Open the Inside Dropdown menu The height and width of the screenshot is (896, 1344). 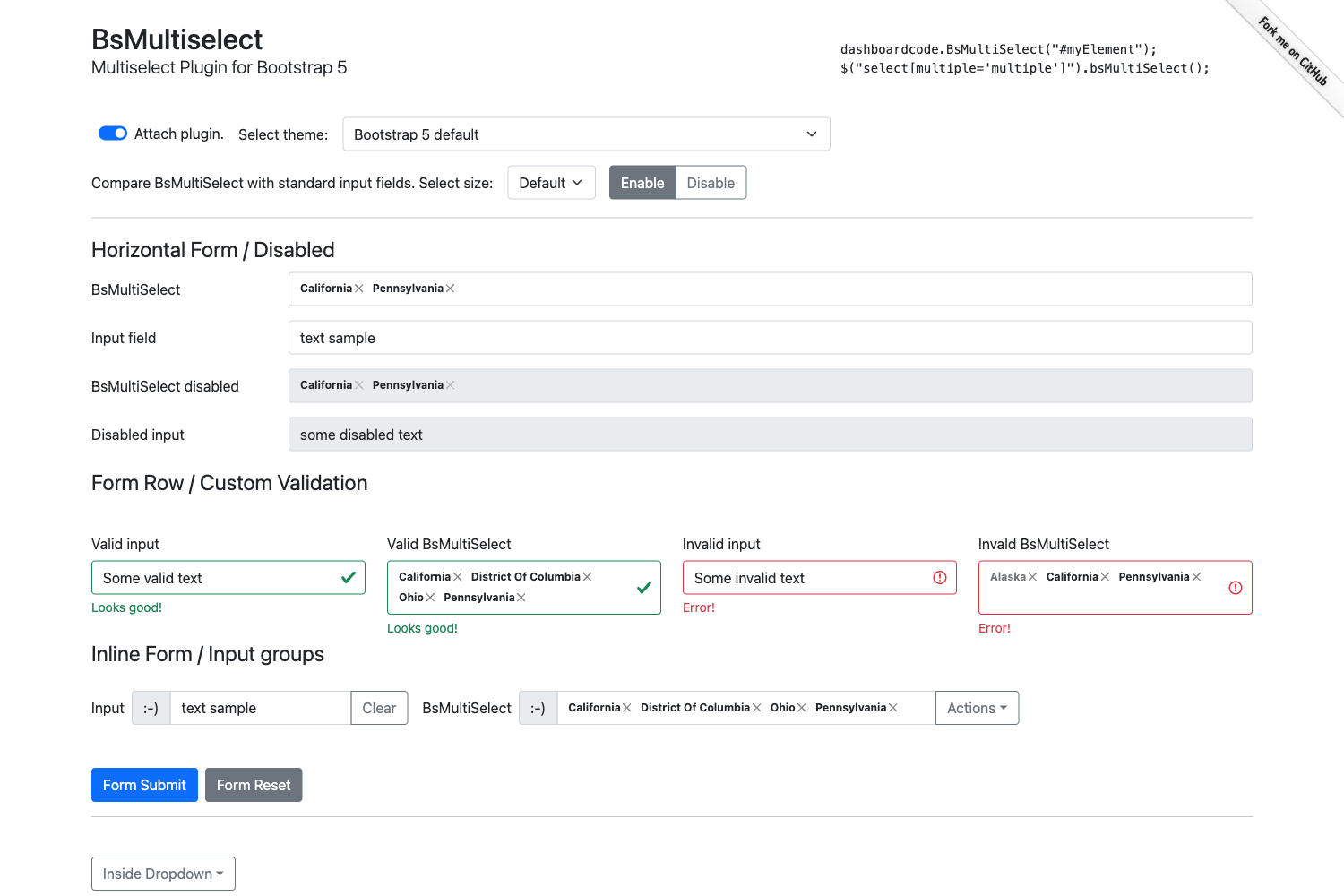(162, 873)
